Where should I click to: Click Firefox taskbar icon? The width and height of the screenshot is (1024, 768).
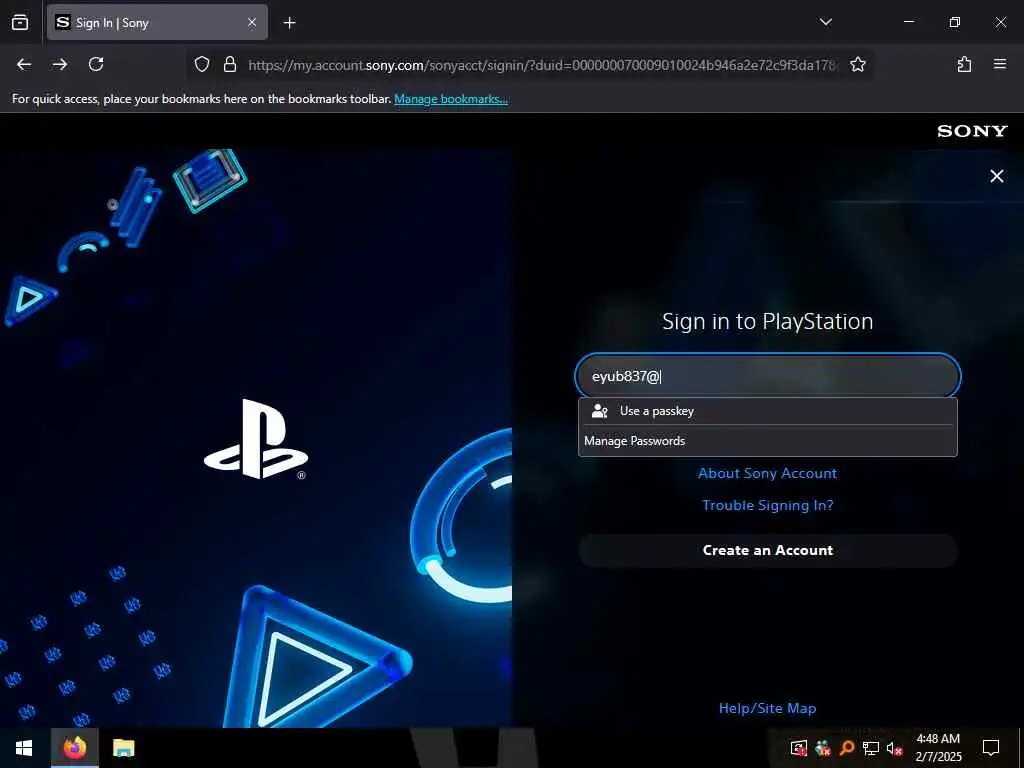[x=74, y=748]
